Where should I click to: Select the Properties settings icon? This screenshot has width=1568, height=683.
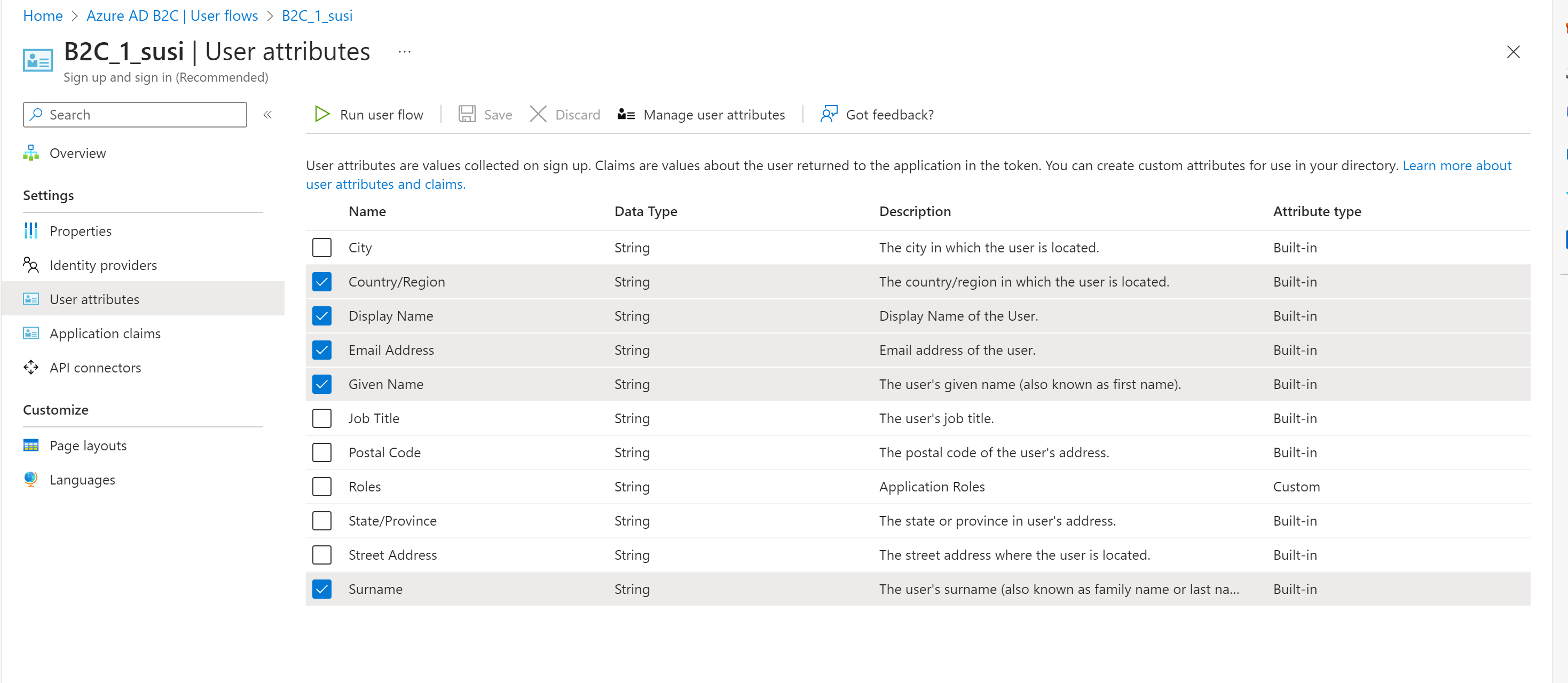[x=30, y=231]
